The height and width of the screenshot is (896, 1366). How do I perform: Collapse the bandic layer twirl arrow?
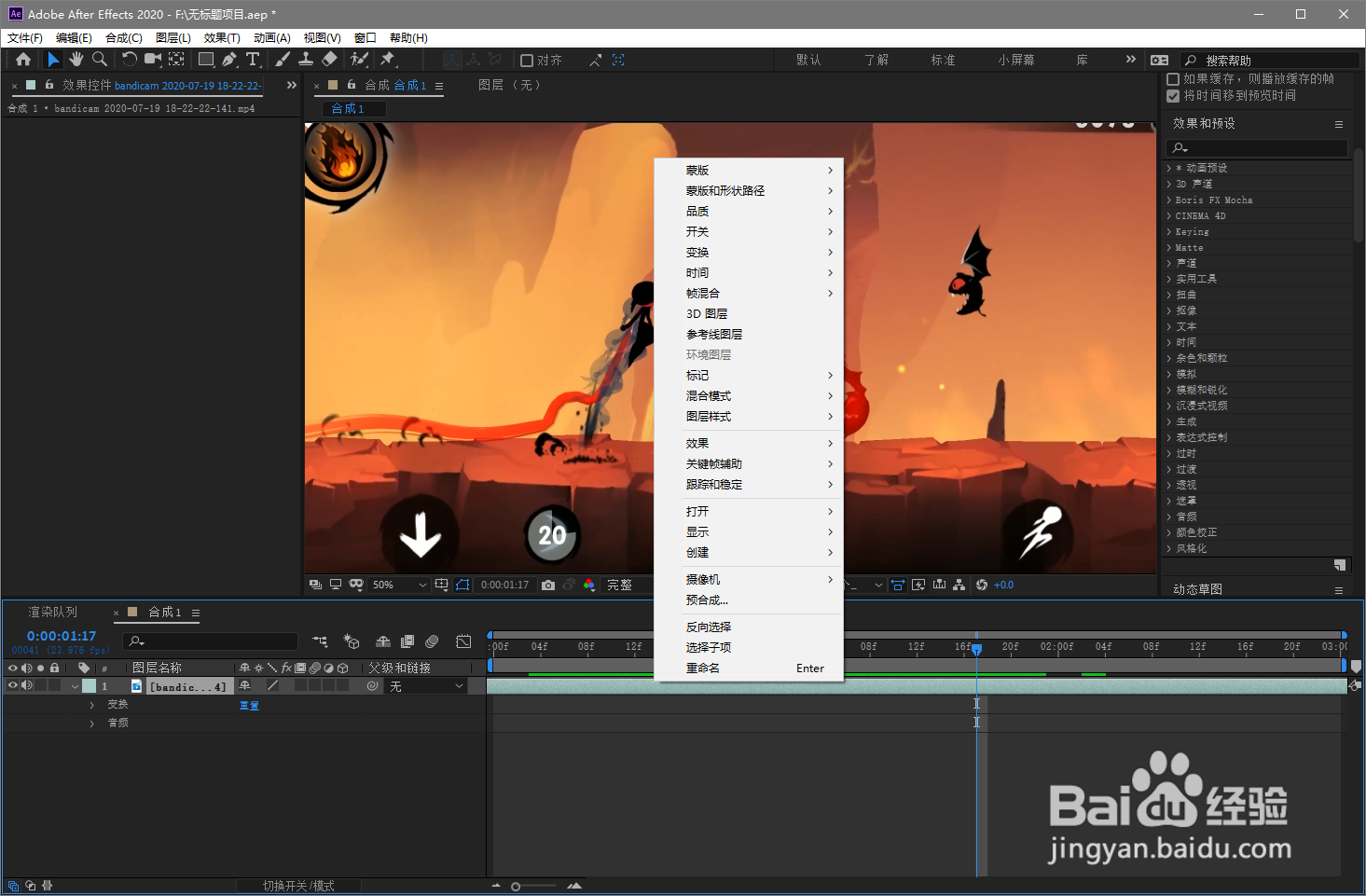[75, 686]
